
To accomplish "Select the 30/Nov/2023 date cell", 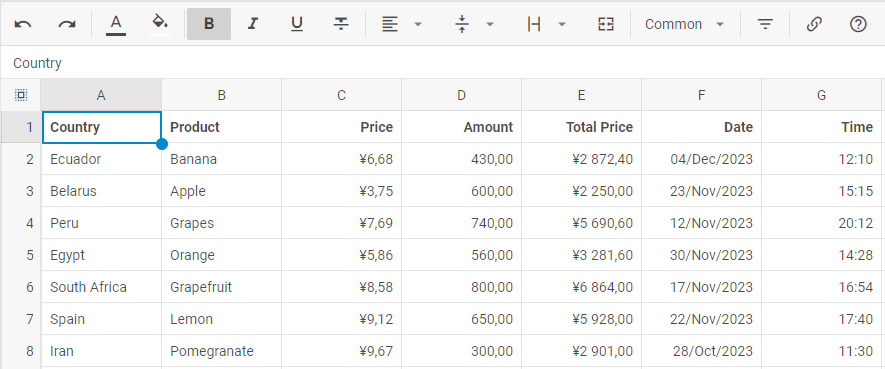I will coord(702,255).
